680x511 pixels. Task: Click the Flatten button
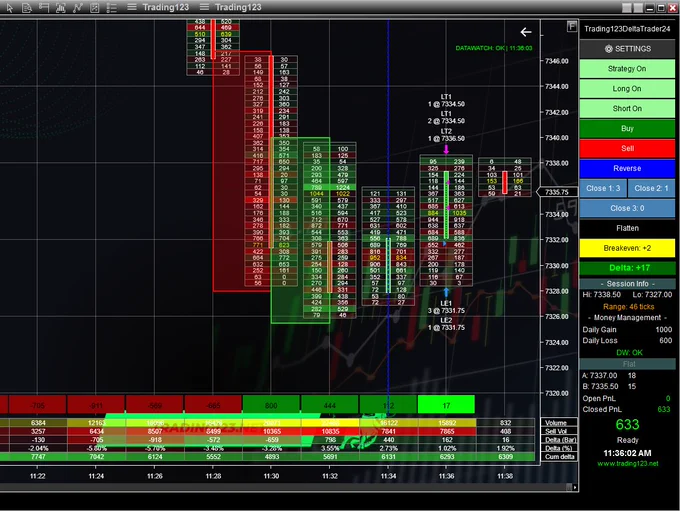tap(627, 228)
